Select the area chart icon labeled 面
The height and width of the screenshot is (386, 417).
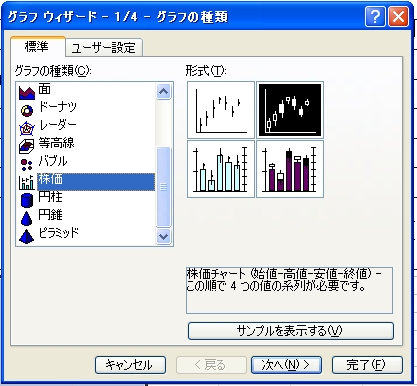tap(27, 93)
